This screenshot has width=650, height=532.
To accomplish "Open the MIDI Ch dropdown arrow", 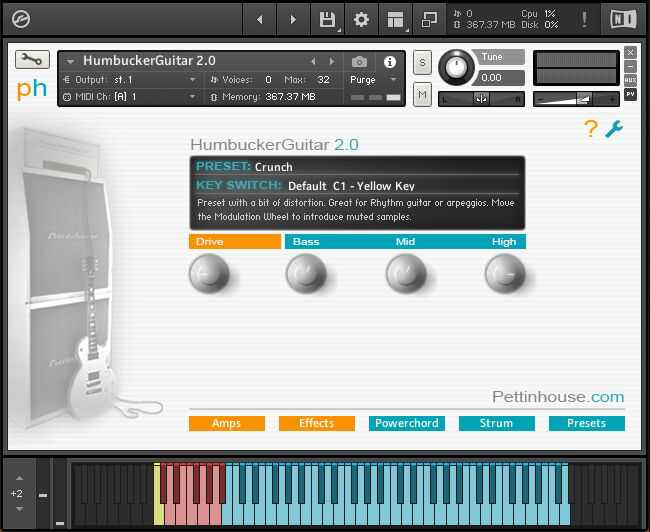I will 192,97.
